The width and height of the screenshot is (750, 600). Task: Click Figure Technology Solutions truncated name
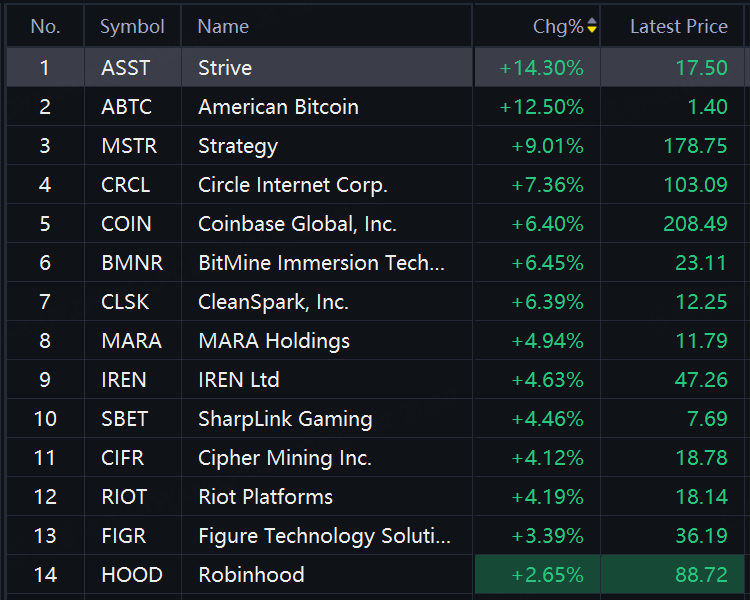click(x=324, y=536)
